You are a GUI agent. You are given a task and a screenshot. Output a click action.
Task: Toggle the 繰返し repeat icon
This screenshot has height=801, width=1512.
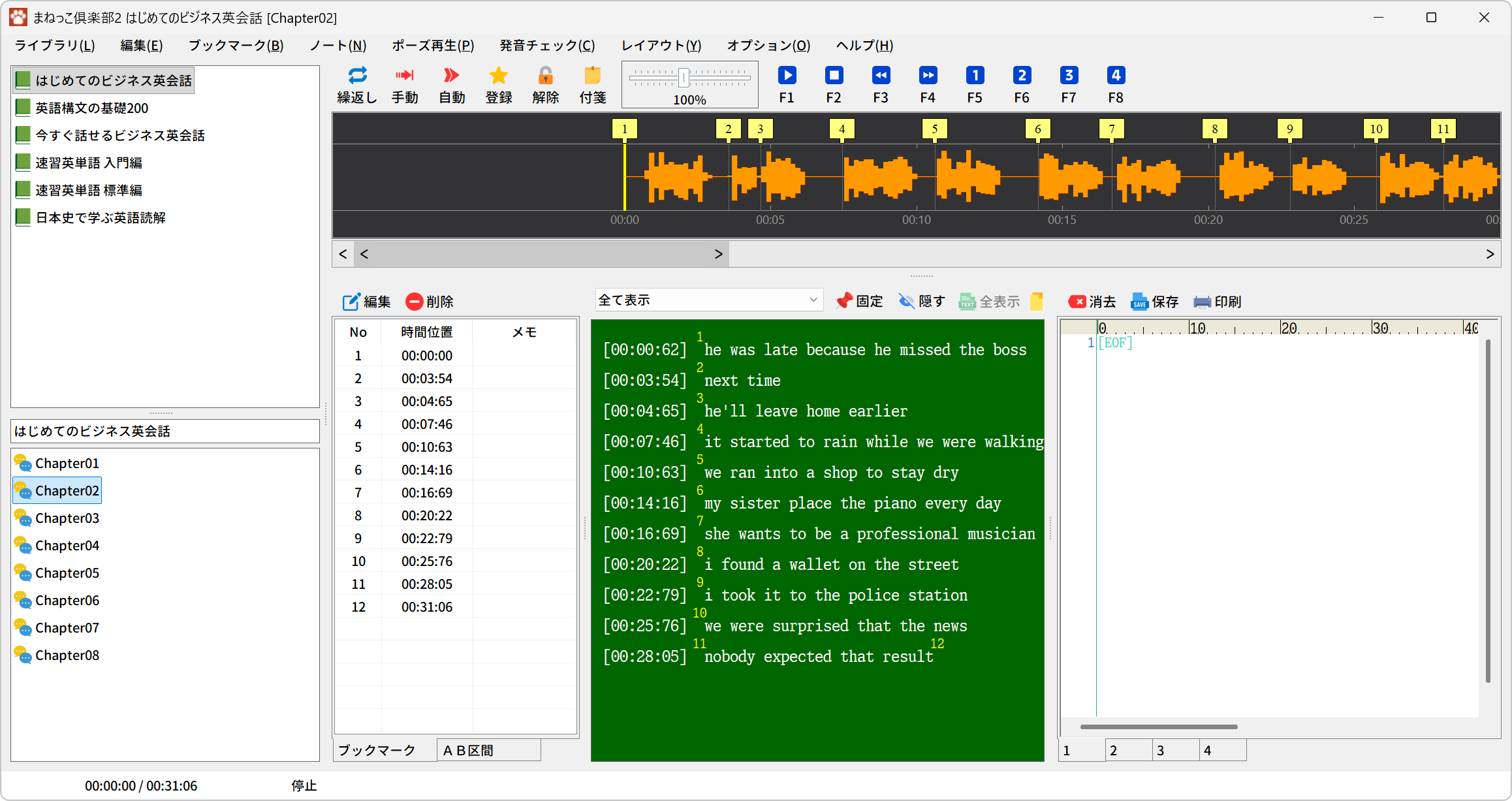point(357,85)
